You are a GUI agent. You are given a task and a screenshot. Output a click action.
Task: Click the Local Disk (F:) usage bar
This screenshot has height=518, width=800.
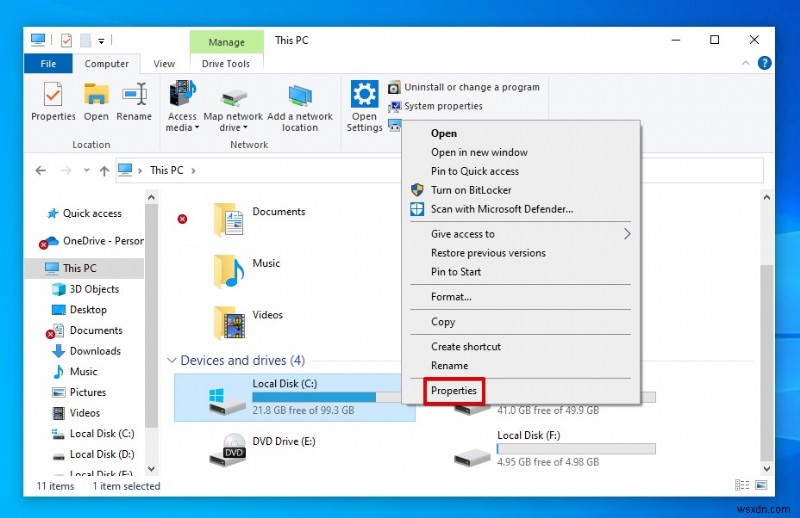576,449
